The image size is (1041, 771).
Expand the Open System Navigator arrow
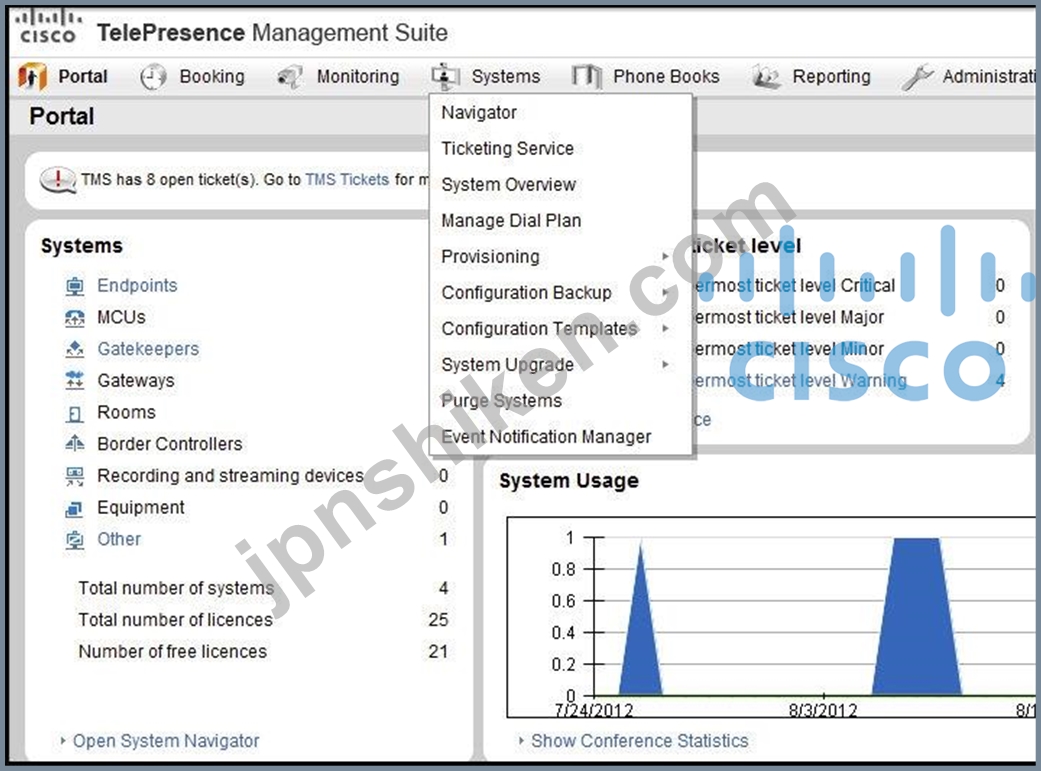tap(62, 740)
